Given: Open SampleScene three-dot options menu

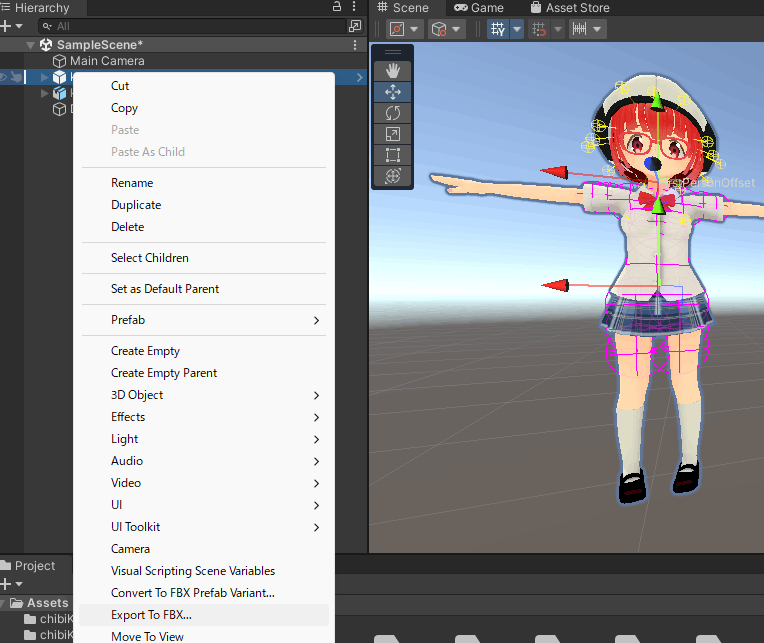Looking at the screenshot, I should coord(355,45).
